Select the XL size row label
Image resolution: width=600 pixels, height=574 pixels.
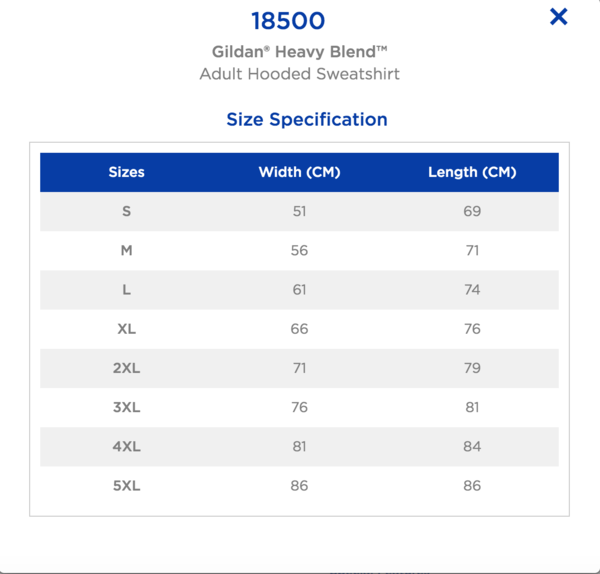[x=126, y=329]
